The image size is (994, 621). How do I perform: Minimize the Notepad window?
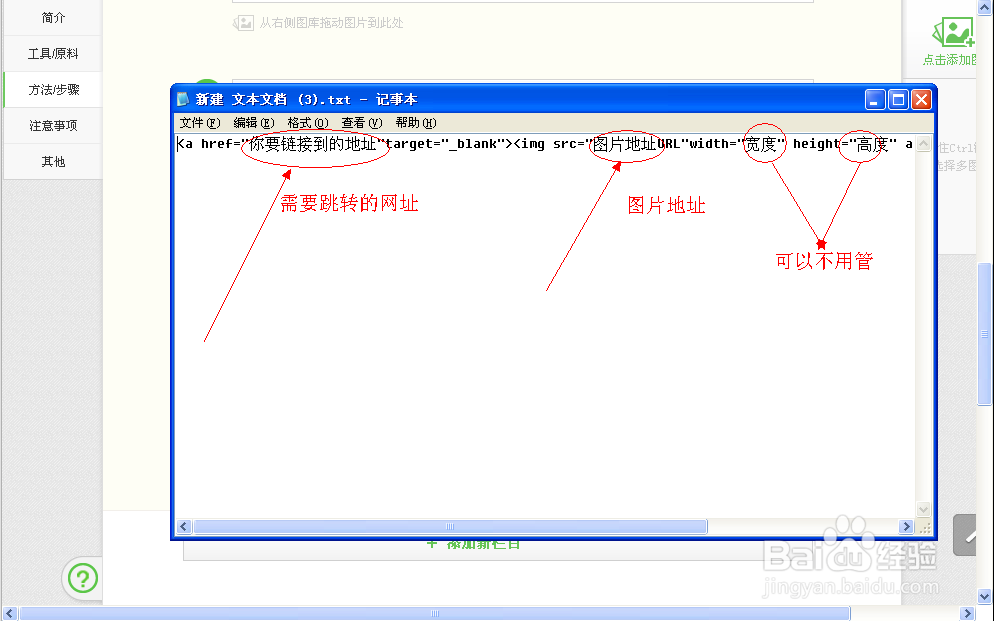(875, 99)
